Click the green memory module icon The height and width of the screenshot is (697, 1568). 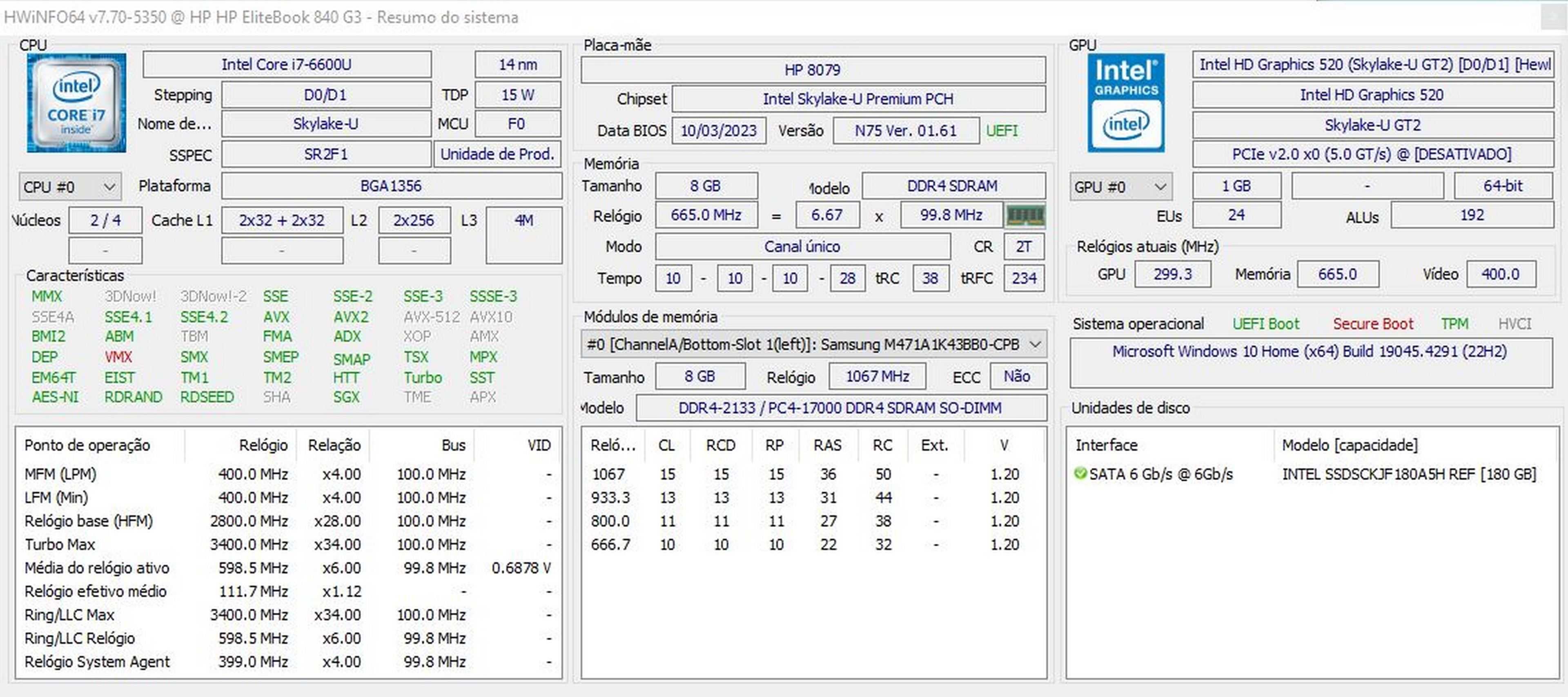coord(1025,216)
